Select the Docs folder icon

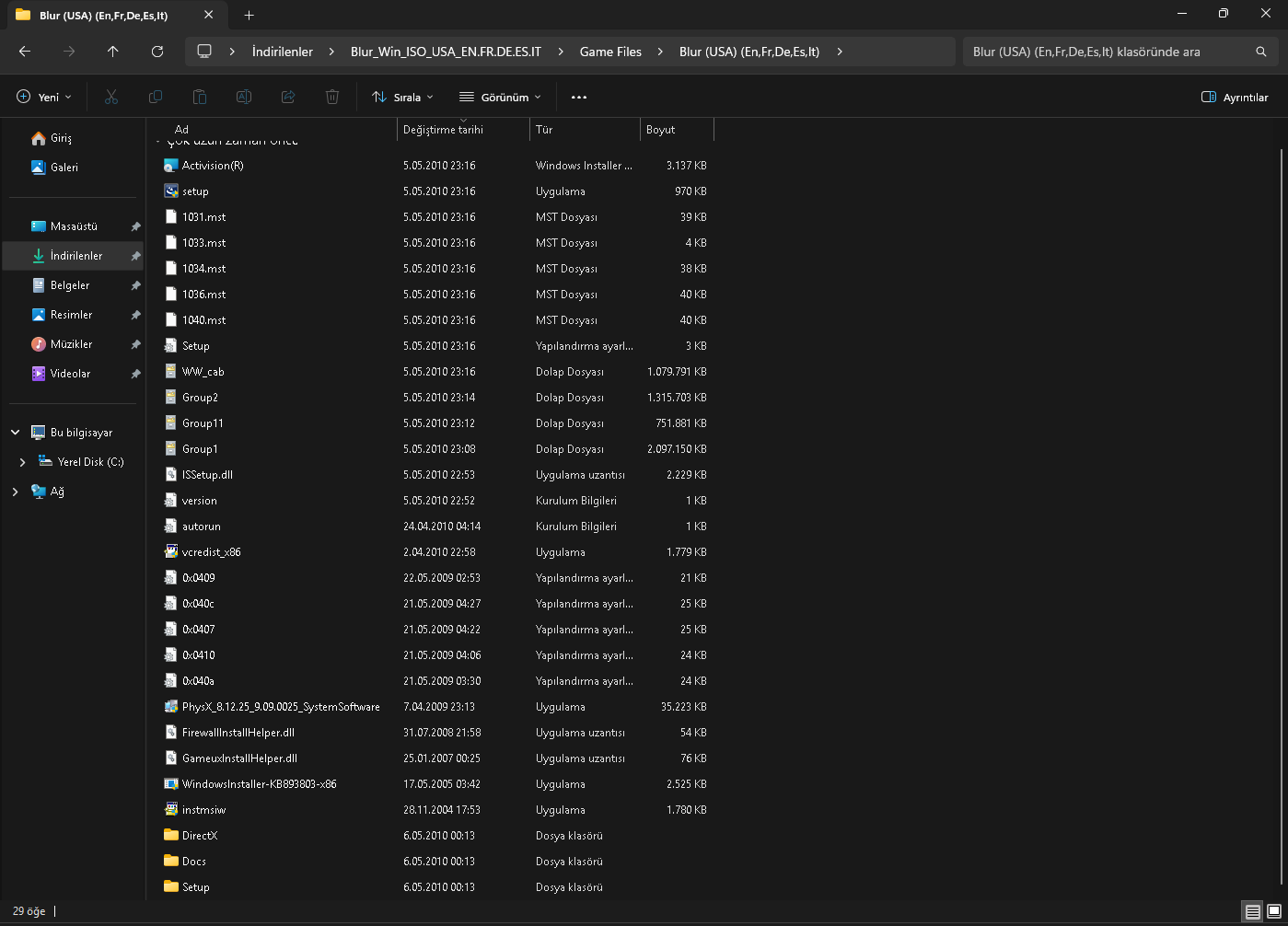[170, 862]
